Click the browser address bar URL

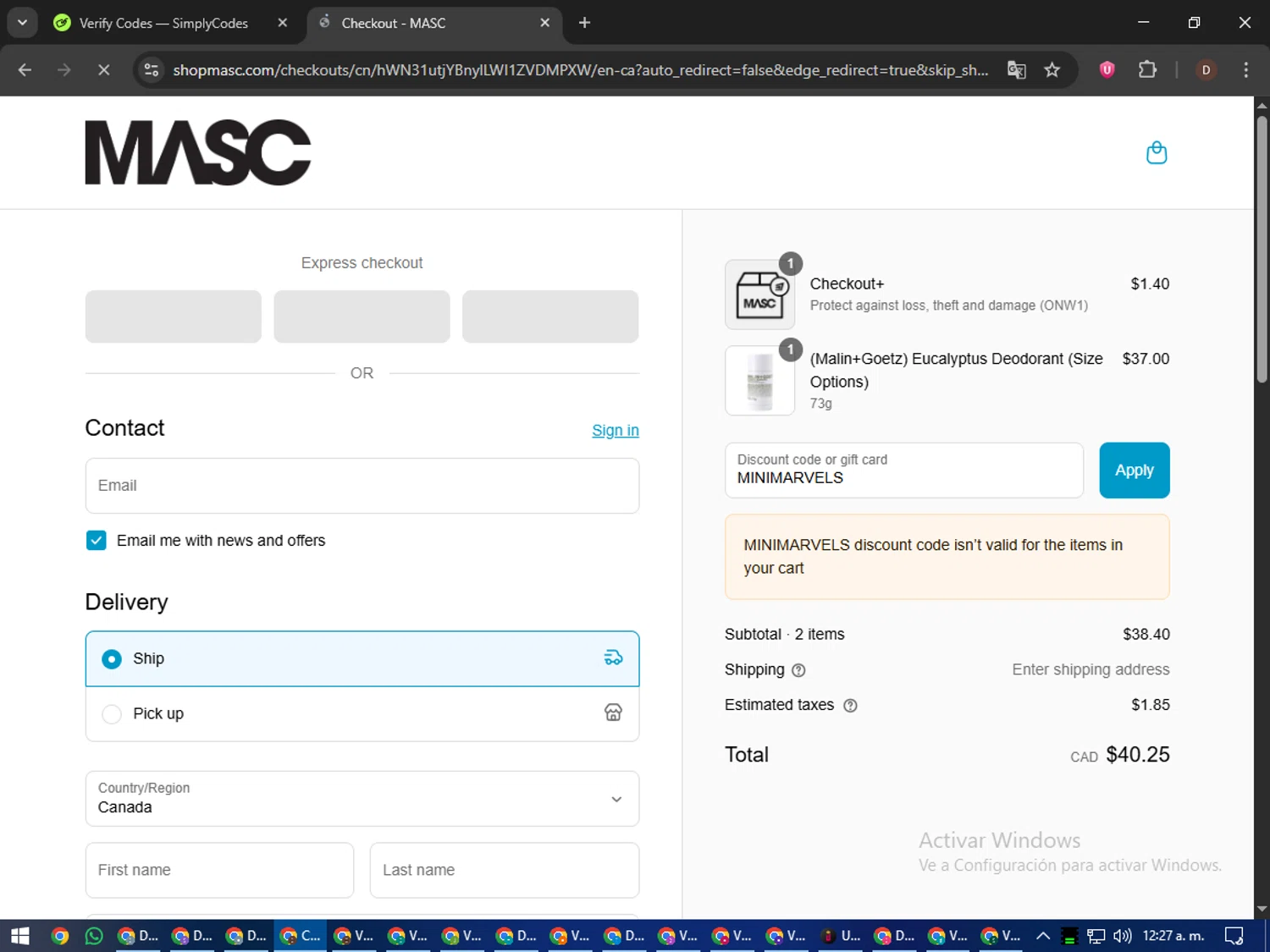tap(580, 69)
